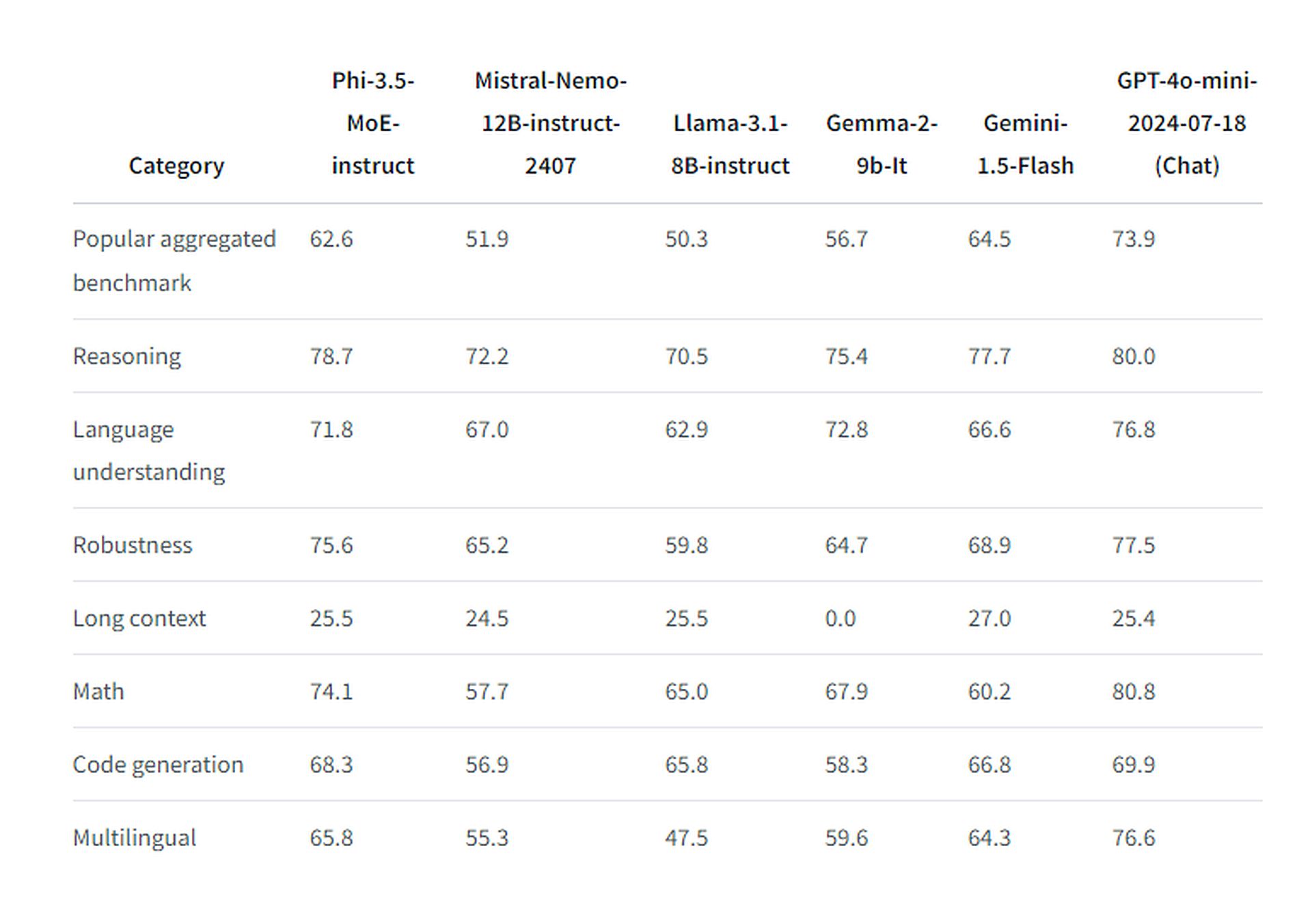Select GPT-4o-mini Math score 80.8
Image resolution: width=1312 pixels, height=924 pixels.
click(x=1133, y=691)
